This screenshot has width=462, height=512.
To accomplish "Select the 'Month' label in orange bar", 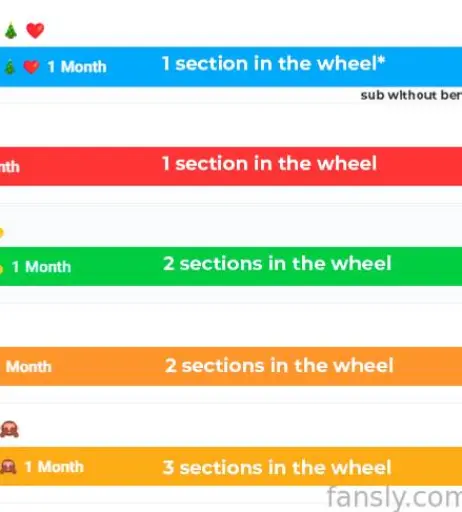I will pos(29,367).
